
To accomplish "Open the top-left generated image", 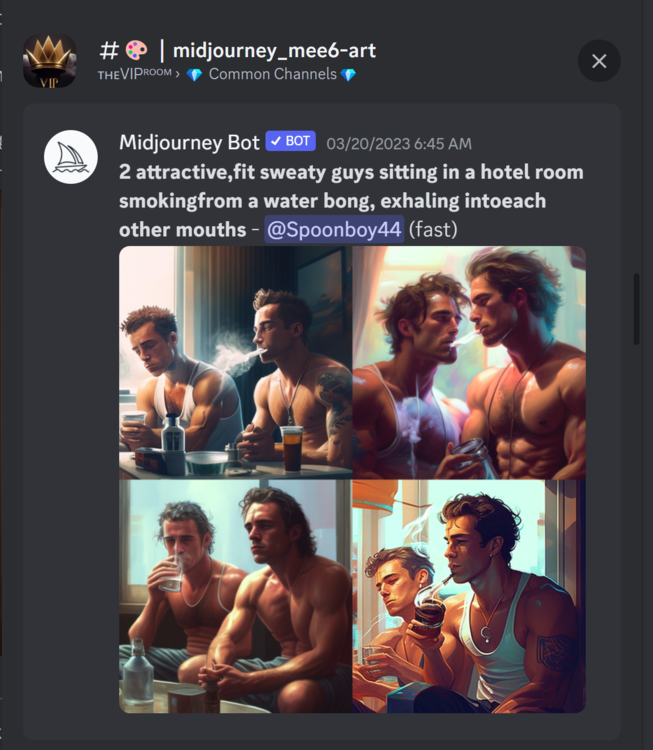I will click(x=235, y=362).
